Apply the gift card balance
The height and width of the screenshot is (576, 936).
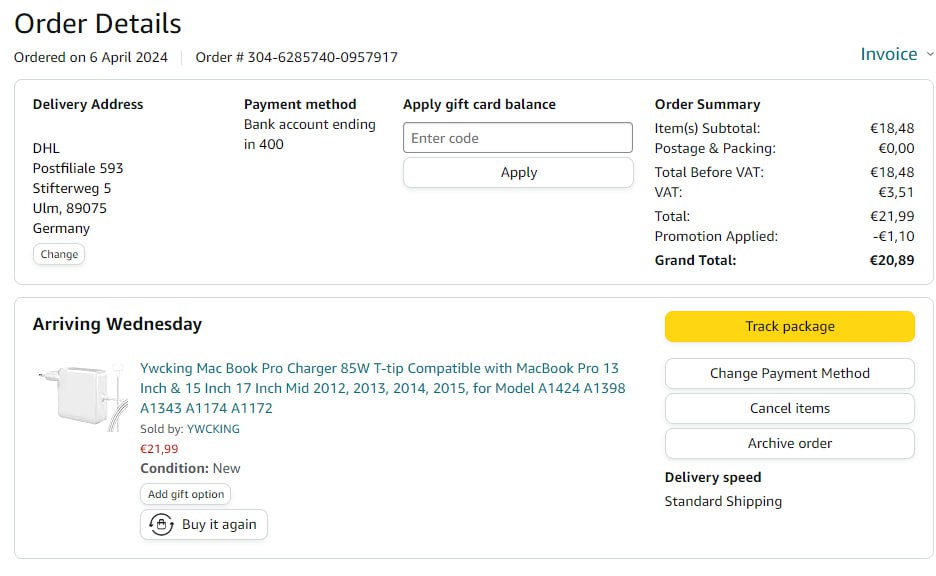click(518, 172)
